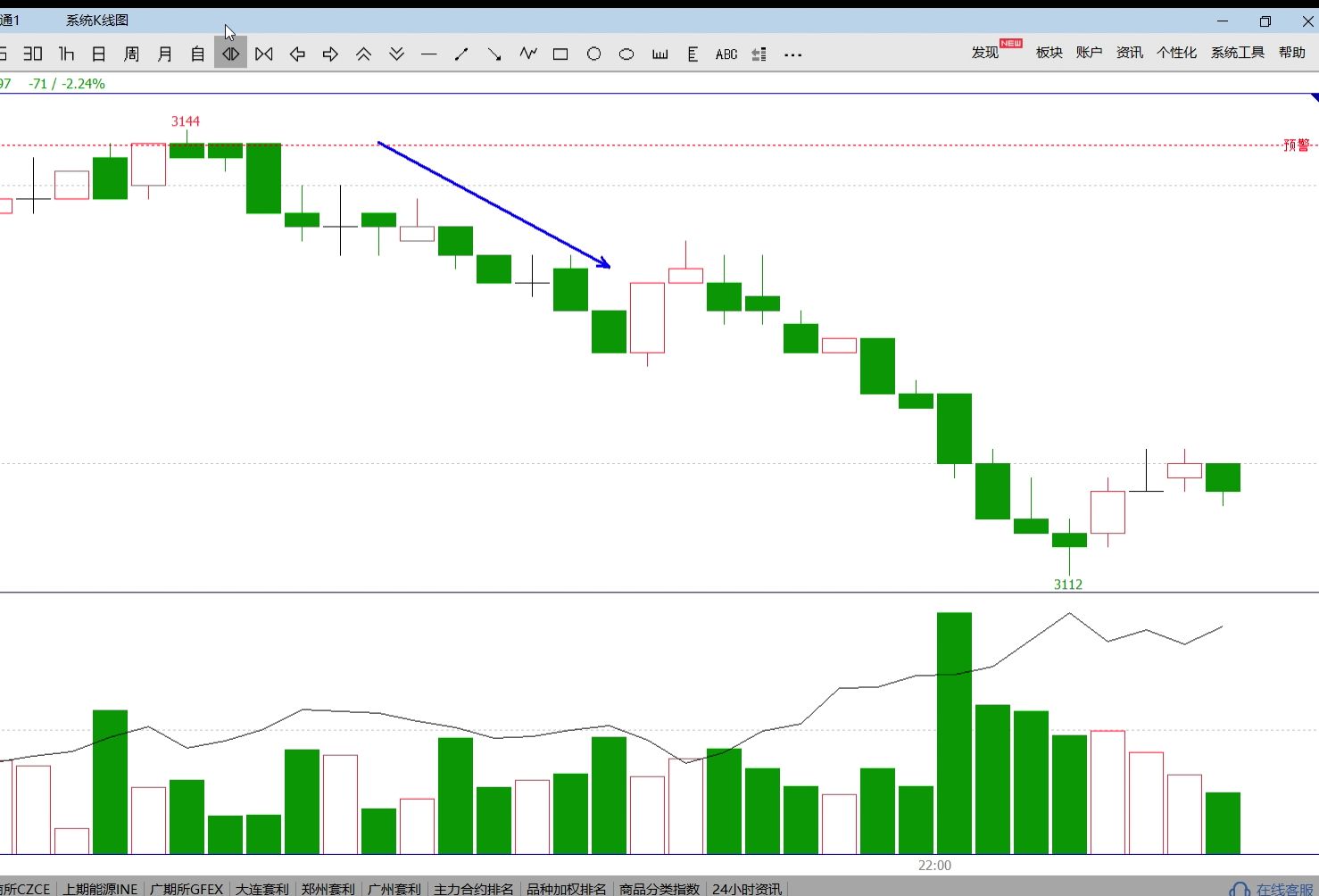Click the double up chevron icon
This screenshot has width=1319, height=896.
click(363, 54)
